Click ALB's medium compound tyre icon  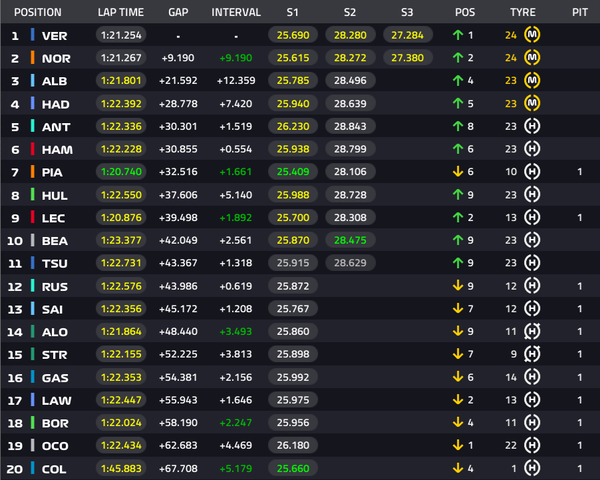532,80
